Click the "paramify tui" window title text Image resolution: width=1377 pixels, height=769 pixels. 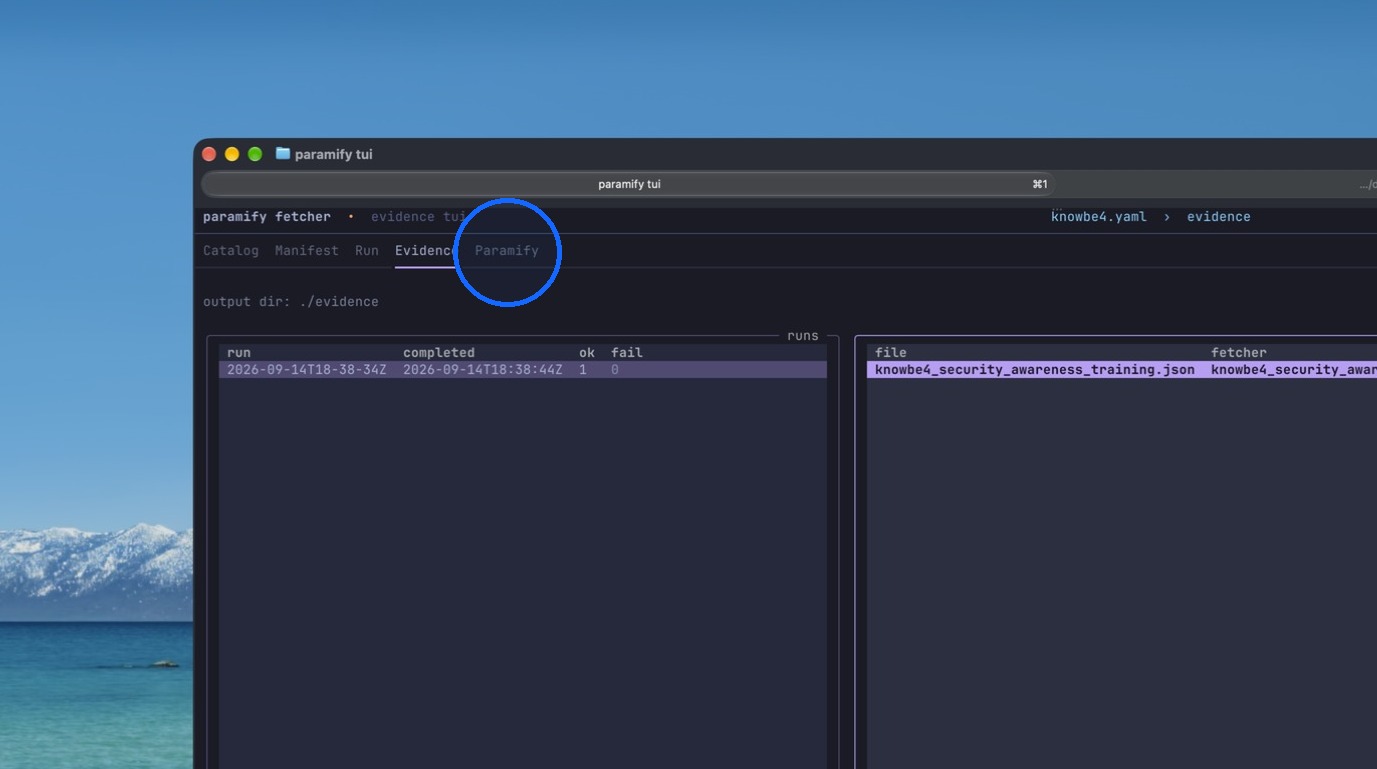point(334,154)
